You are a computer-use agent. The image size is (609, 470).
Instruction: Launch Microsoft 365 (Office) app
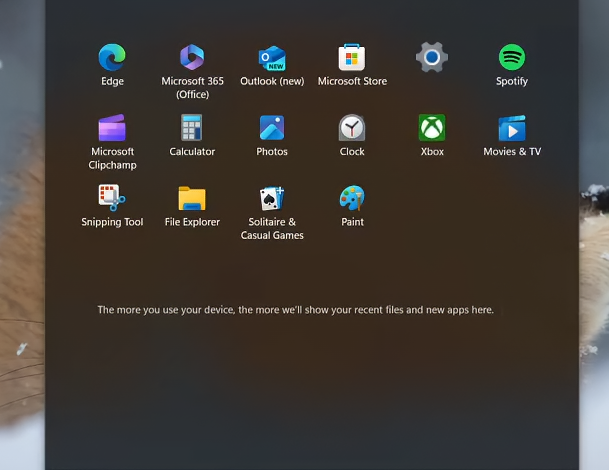(x=192, y=57)
